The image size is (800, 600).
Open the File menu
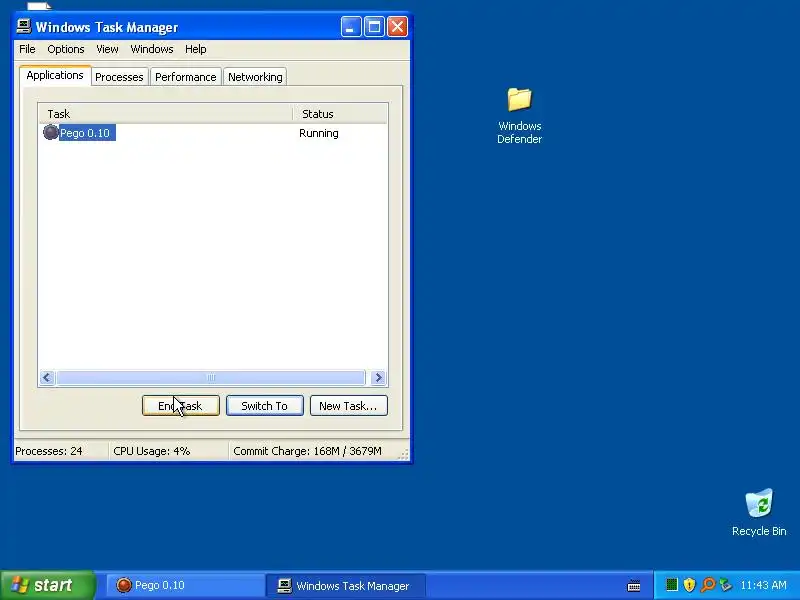point(27,49)
